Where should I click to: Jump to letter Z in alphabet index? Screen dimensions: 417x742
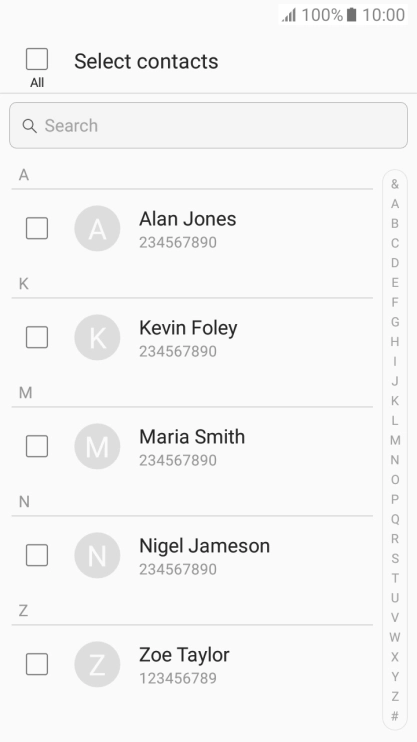coord(395,697)
